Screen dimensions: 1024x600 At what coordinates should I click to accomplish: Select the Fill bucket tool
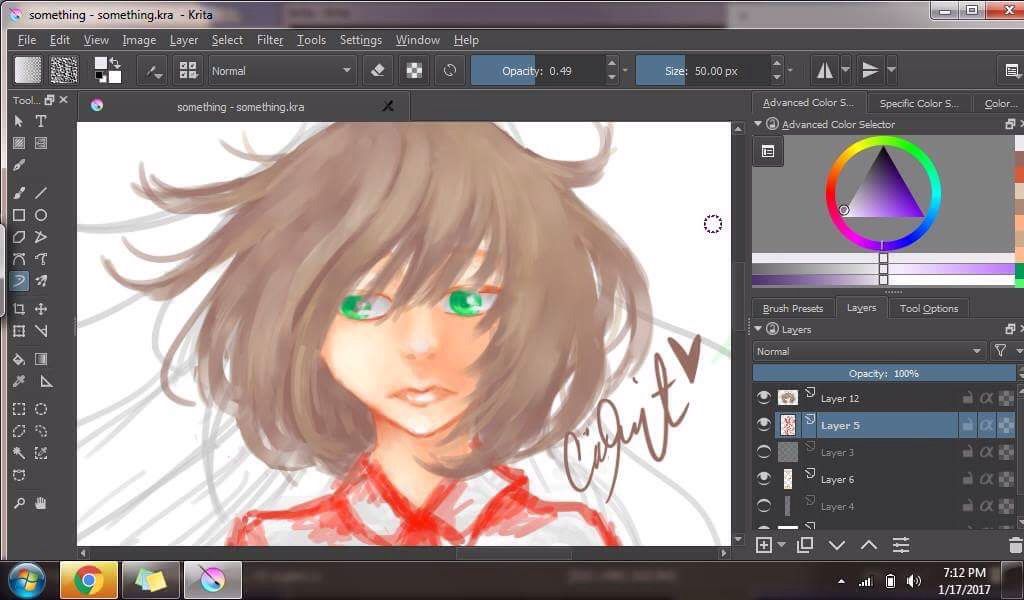[19, 359]
